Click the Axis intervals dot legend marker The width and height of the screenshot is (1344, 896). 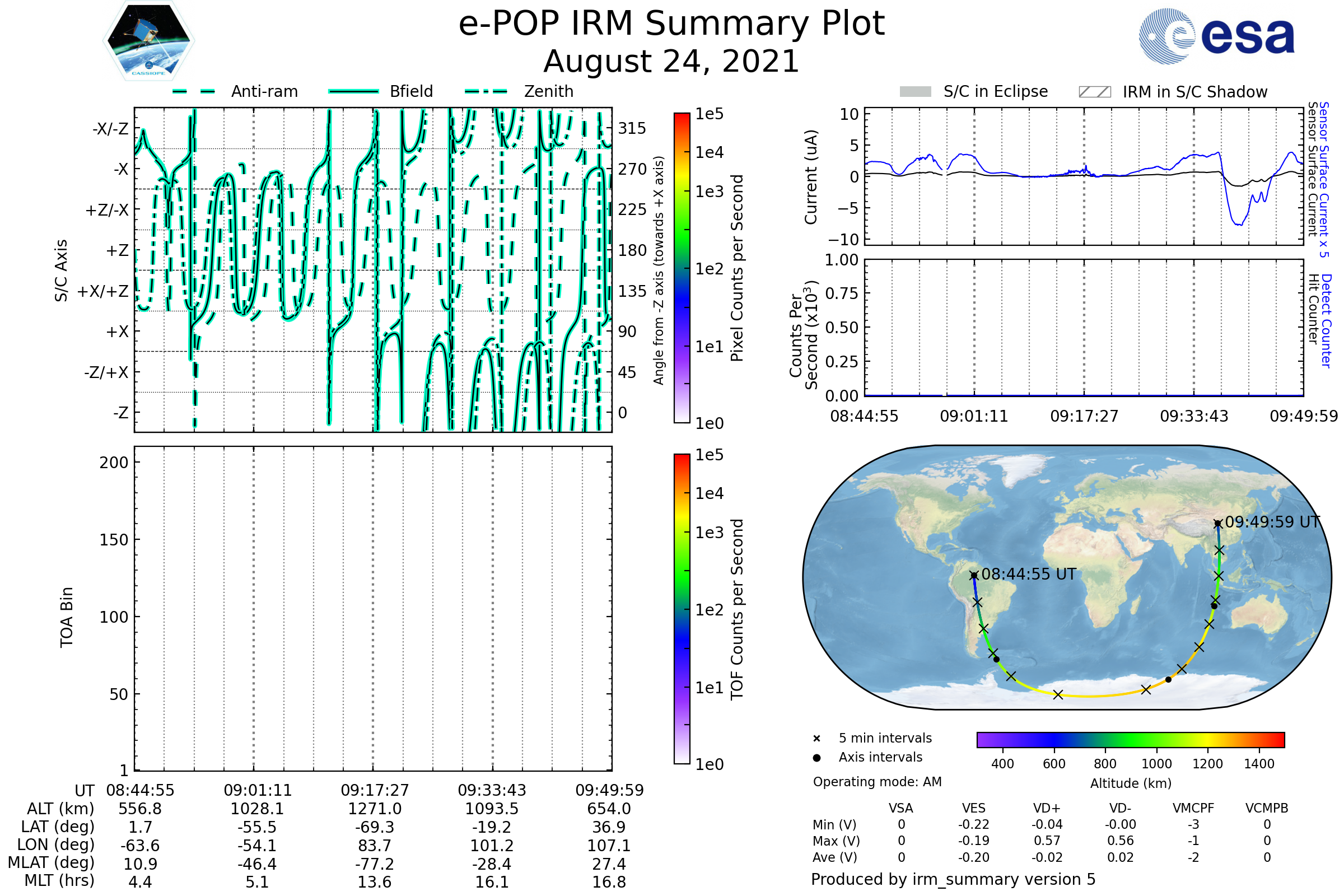click(816, 758)
